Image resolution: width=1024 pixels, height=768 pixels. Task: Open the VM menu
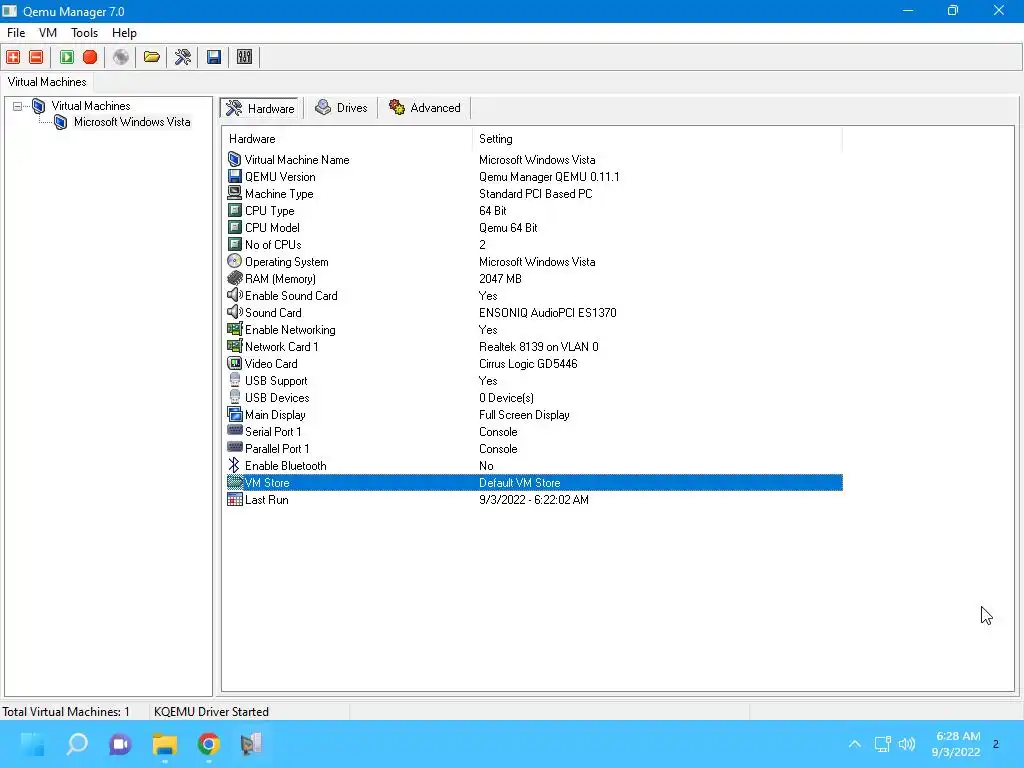point(48,33)
